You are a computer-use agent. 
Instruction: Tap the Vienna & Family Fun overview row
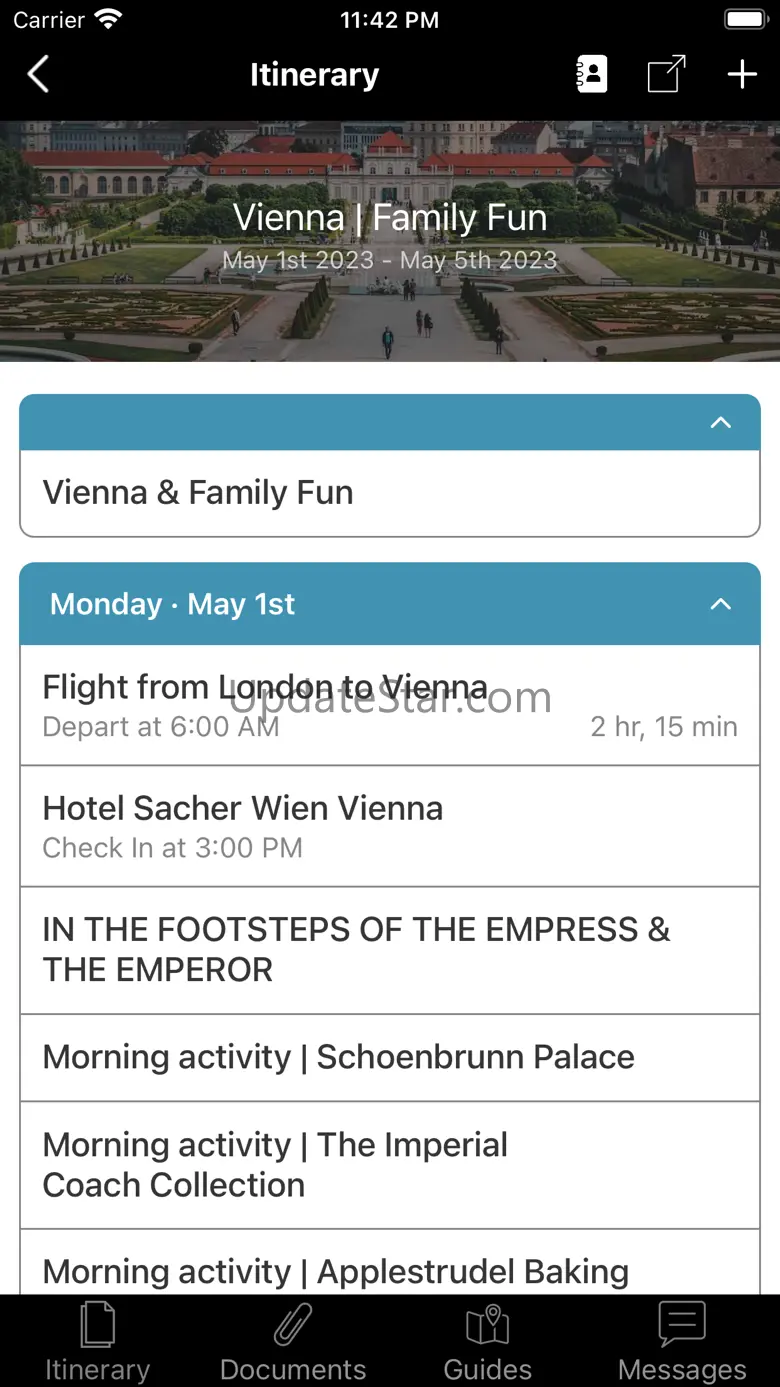coord(390,493)
